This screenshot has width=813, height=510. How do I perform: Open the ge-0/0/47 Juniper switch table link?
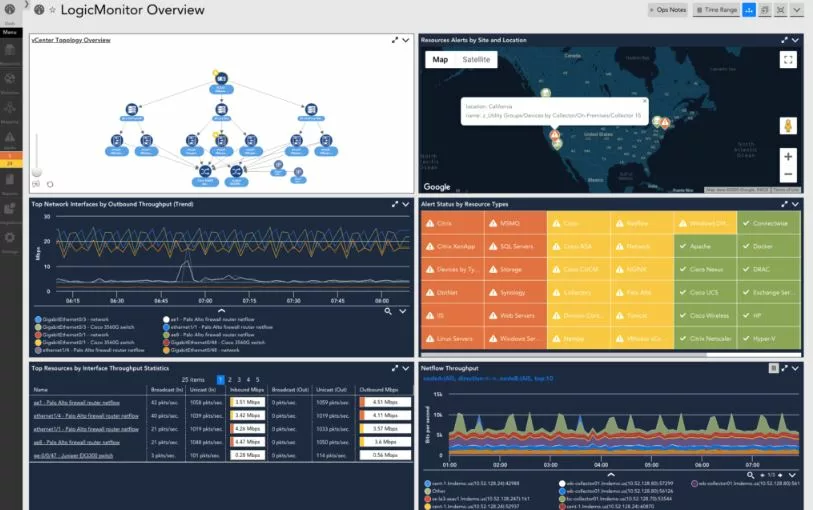pos(73,456)
